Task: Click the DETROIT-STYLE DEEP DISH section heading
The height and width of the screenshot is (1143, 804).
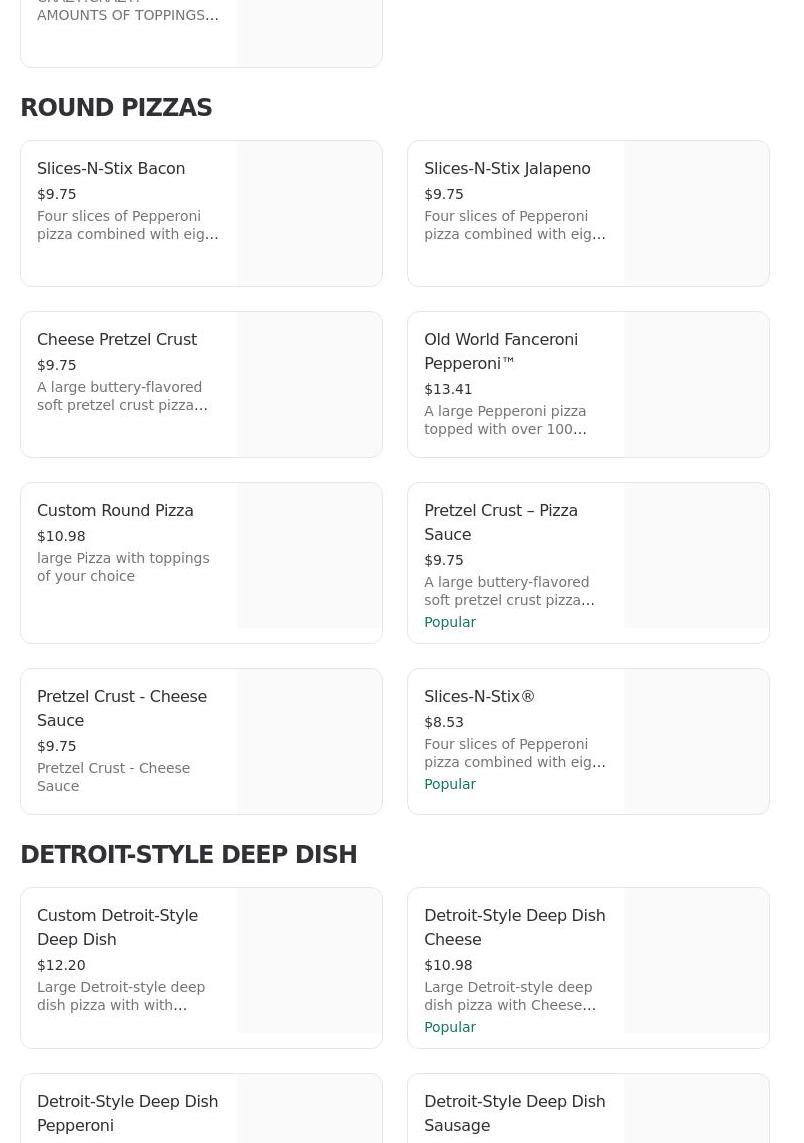Action: pyautogui.click(x=188, y=855)
